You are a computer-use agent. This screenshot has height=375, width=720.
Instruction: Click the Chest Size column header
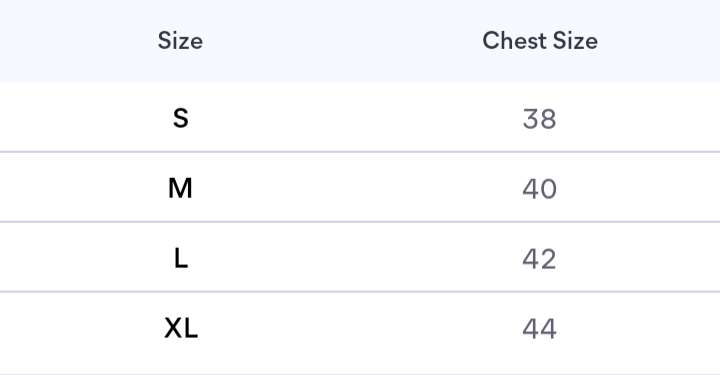(540, 41)
